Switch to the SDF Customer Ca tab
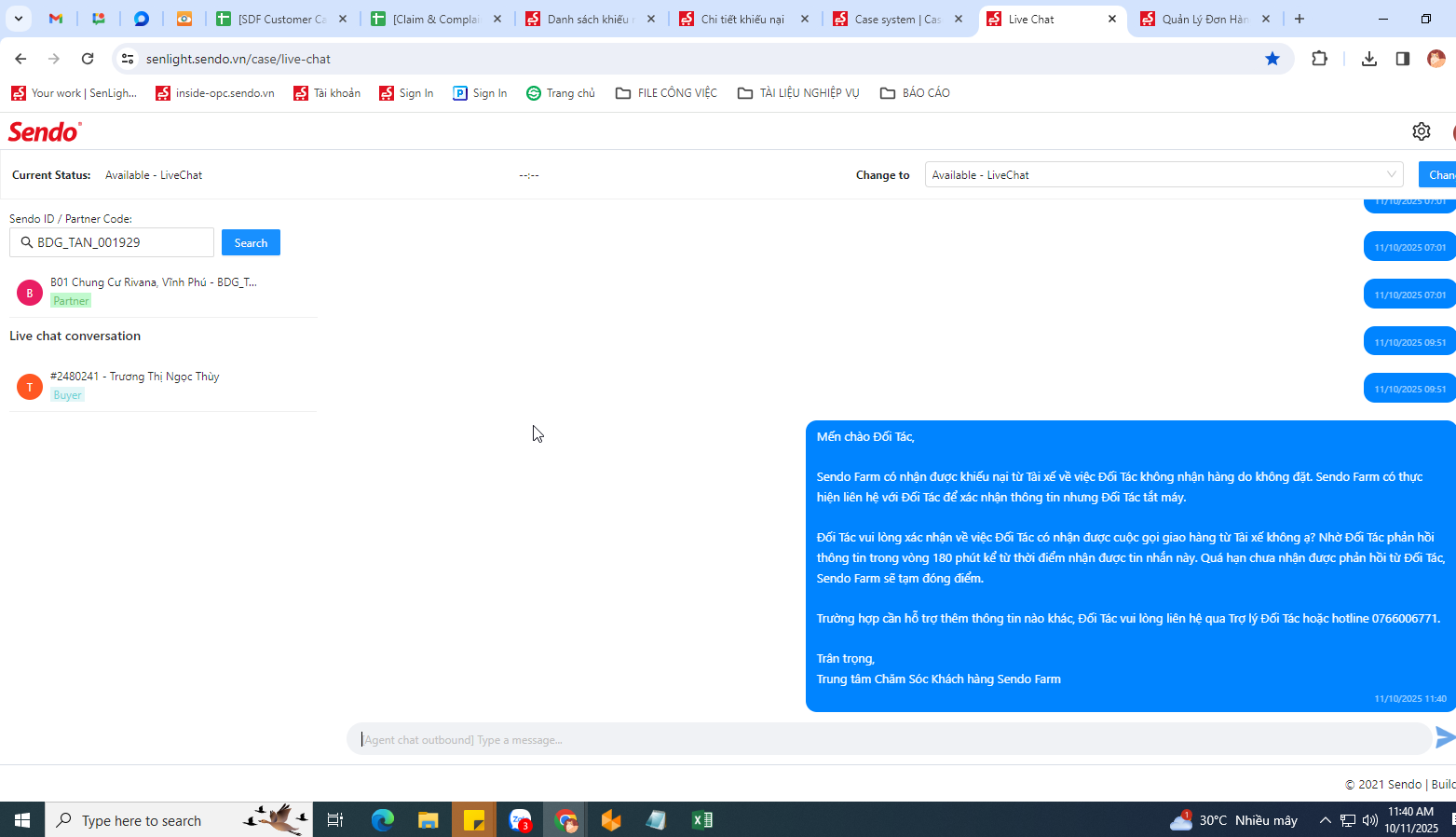This screenshot has height=837, width=1456. pos(281,19)
